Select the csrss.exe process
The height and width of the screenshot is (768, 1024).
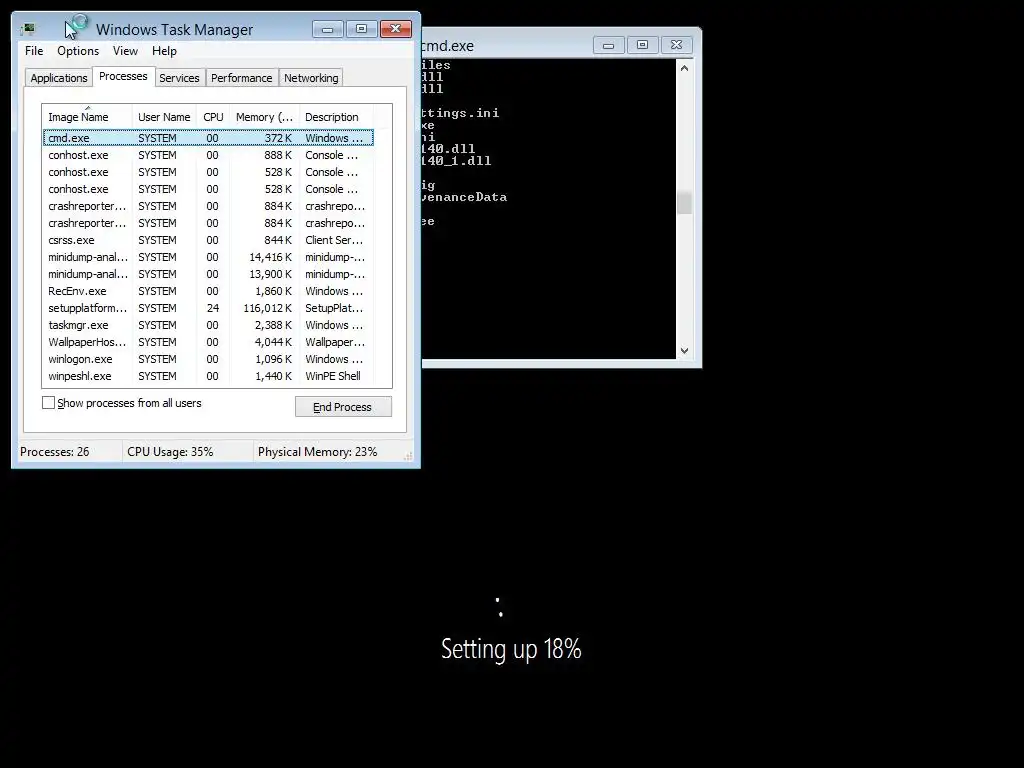tap(208, 240)
